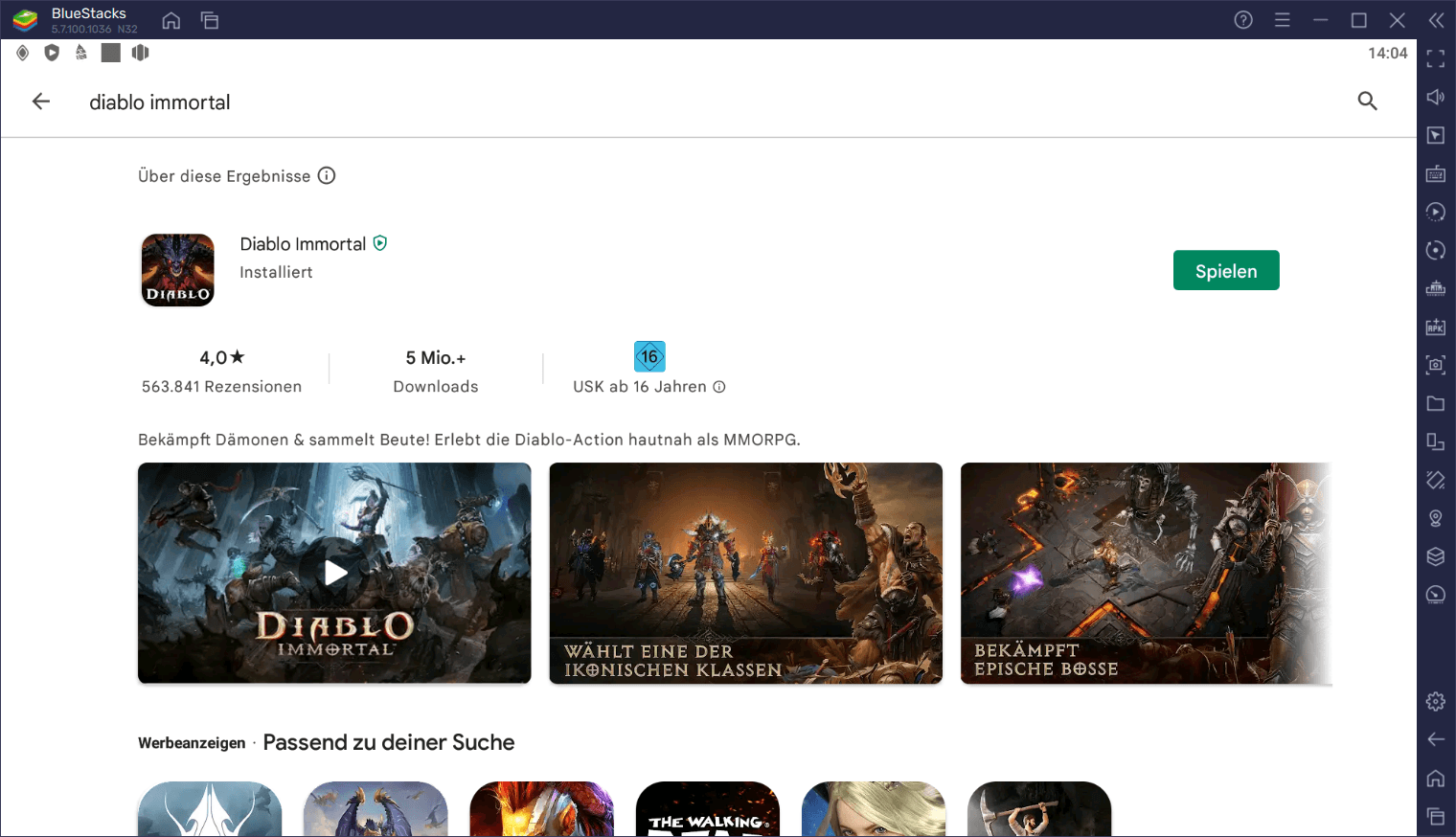The height and width of the screenshot is (837, 1456).
Task: Click the 14:04 clock in status bar
Action: pyautogui.click(x=1388, y=54)
